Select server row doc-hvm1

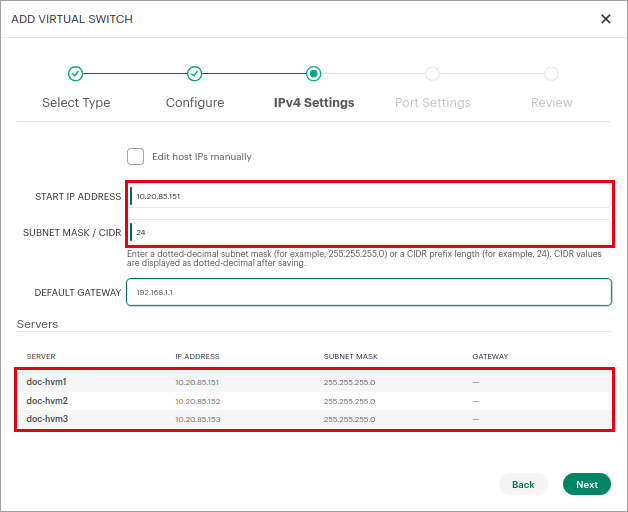coord(314,382)
